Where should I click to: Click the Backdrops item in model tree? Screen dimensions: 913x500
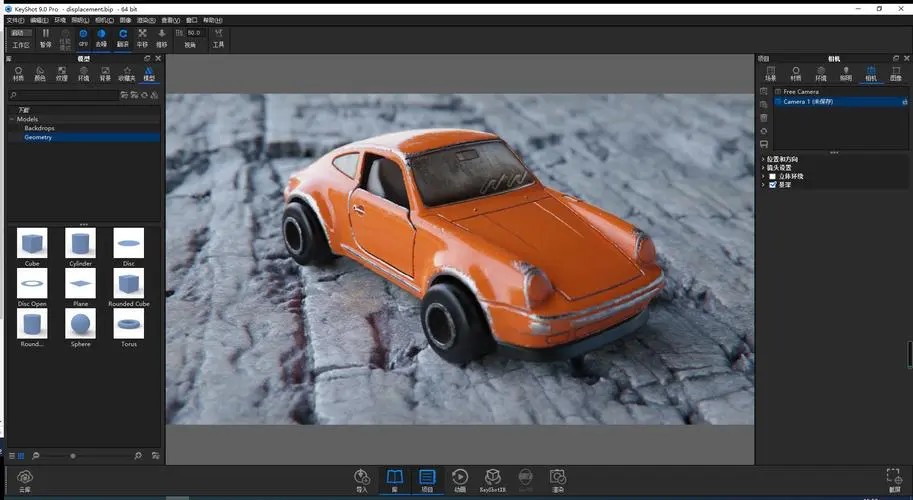tap(39, 128)
